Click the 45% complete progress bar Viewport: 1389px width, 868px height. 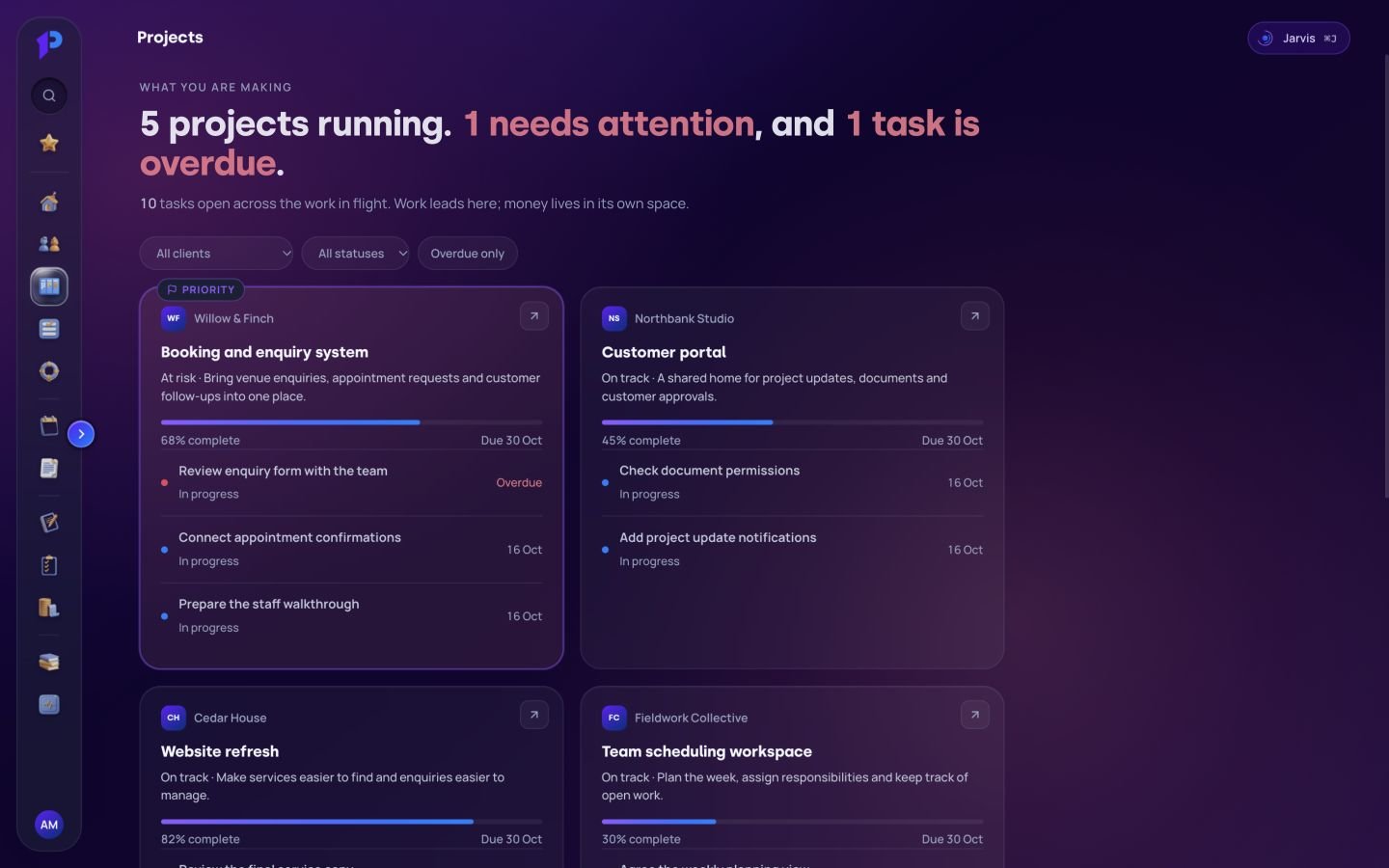pyautogui.click(x=792, y=422)
